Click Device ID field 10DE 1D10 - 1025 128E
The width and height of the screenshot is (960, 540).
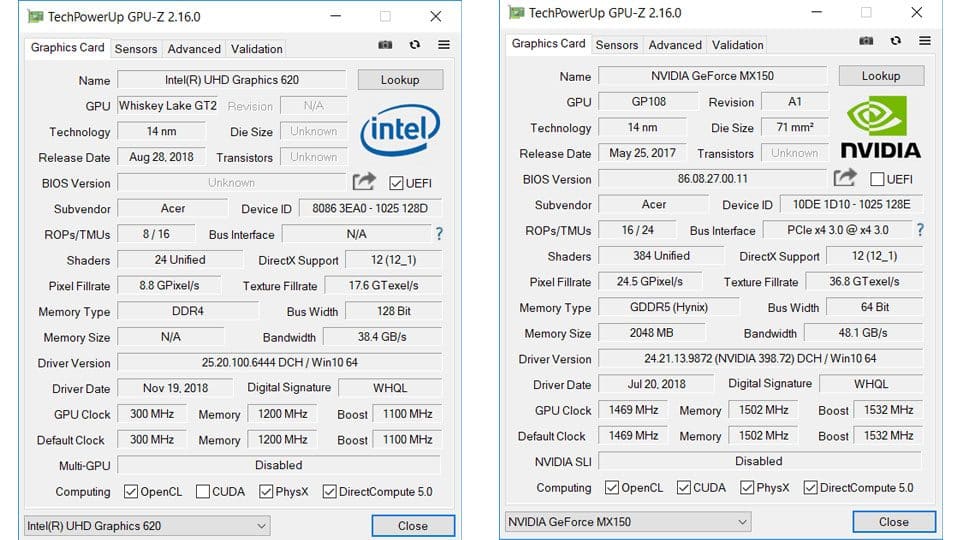(852, 204)
